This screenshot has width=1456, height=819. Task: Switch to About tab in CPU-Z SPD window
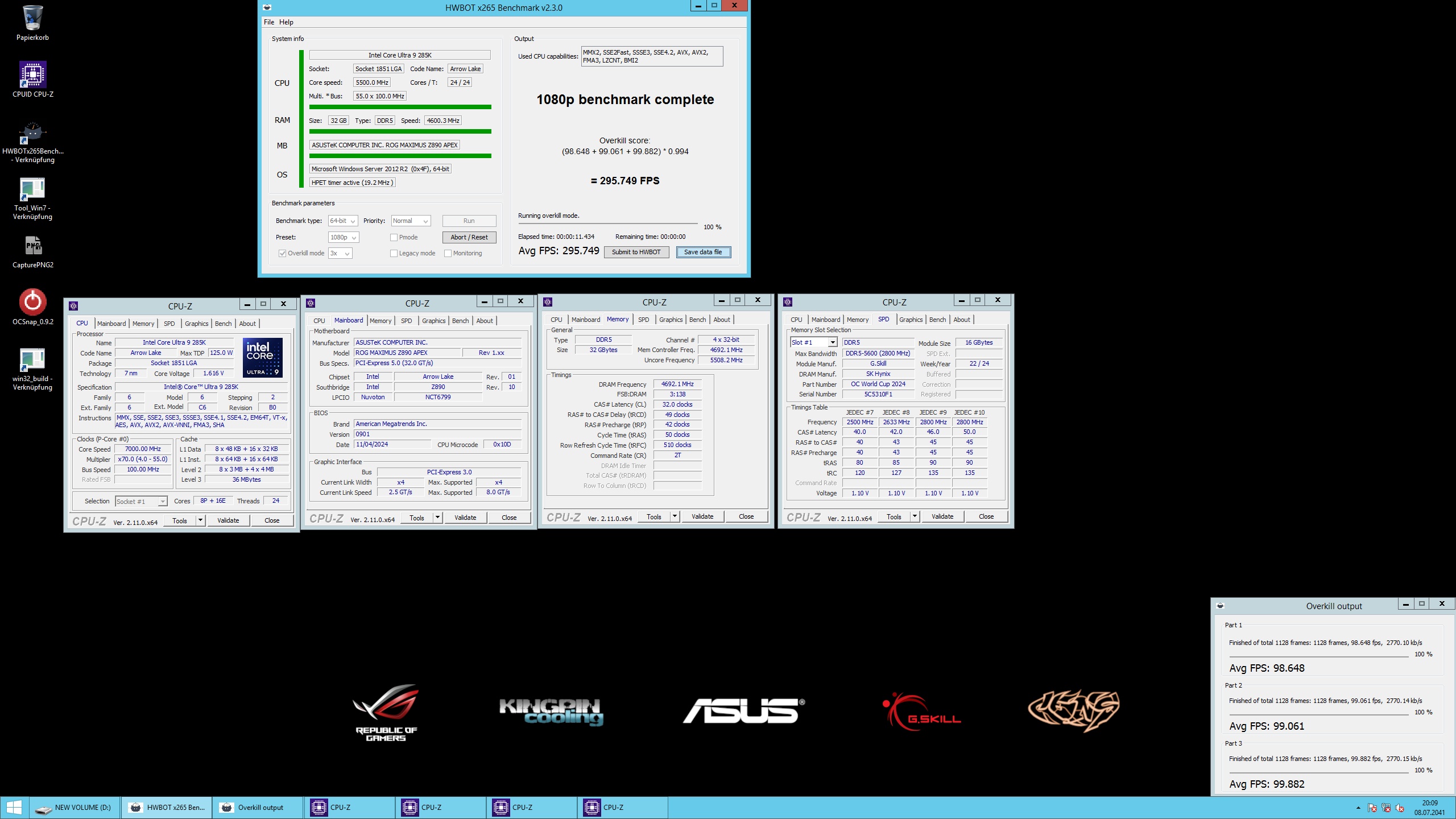point(962,320)
